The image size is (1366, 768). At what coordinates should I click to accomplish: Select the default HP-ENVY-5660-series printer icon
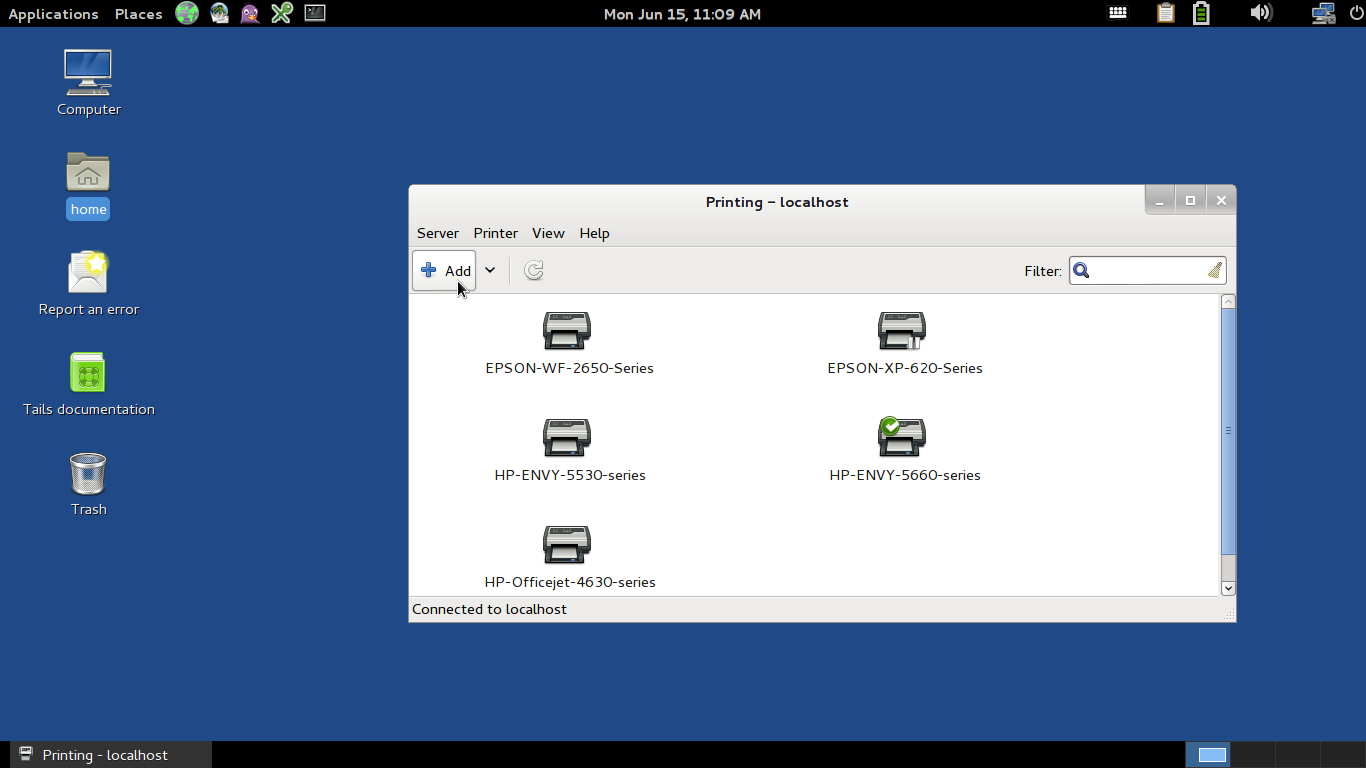tap(902, 438)
